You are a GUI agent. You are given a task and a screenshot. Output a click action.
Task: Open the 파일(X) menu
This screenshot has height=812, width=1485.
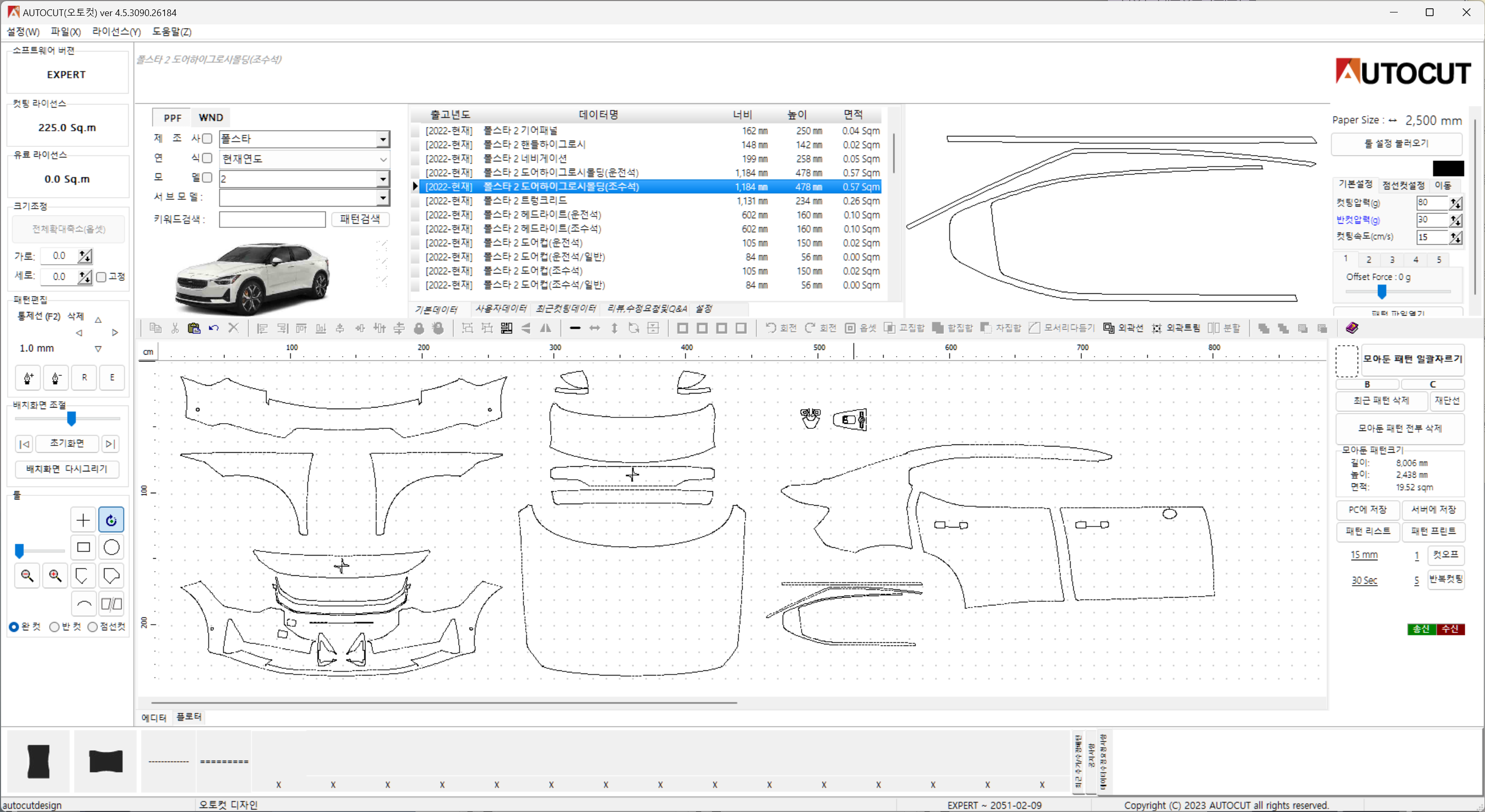click(x=66, y=32)
